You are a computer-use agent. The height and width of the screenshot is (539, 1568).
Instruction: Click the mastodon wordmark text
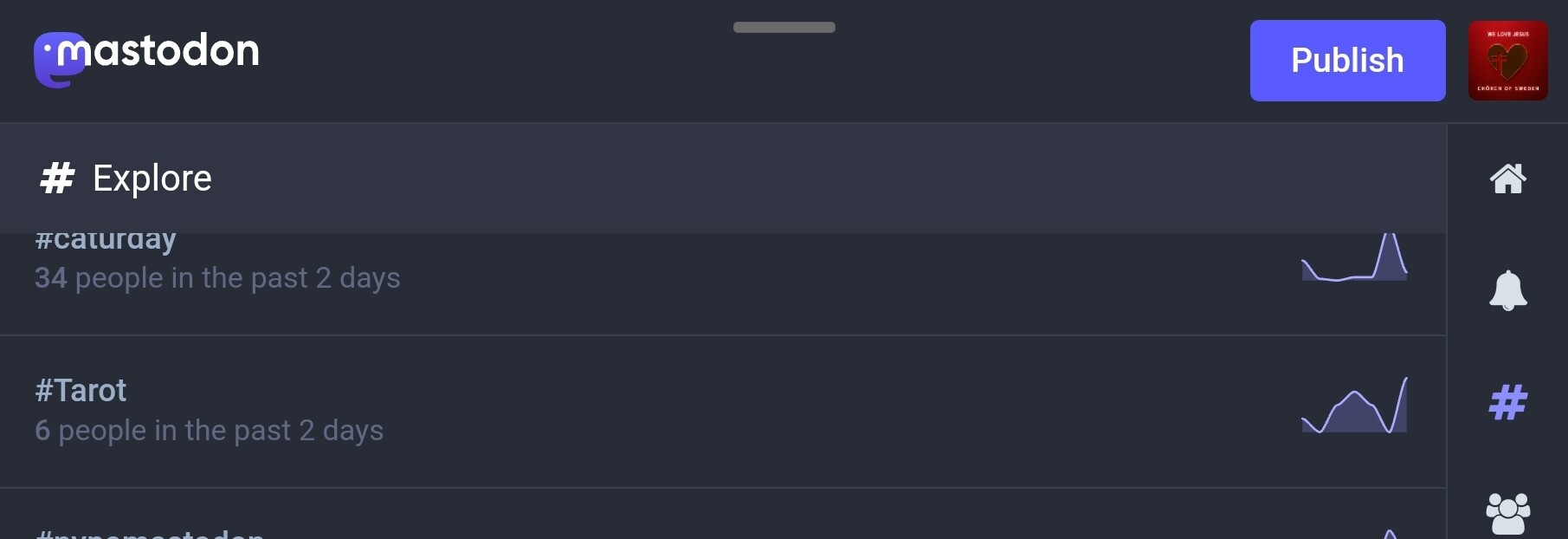tap(173, 51)
